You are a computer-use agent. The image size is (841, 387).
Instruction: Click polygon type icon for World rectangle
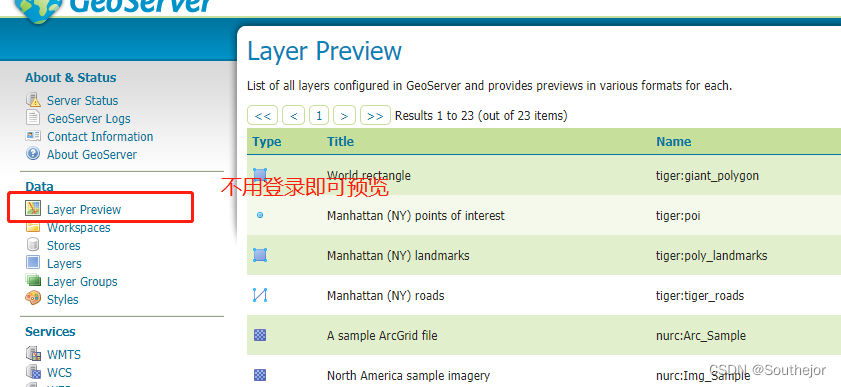(x=260, y=175)
